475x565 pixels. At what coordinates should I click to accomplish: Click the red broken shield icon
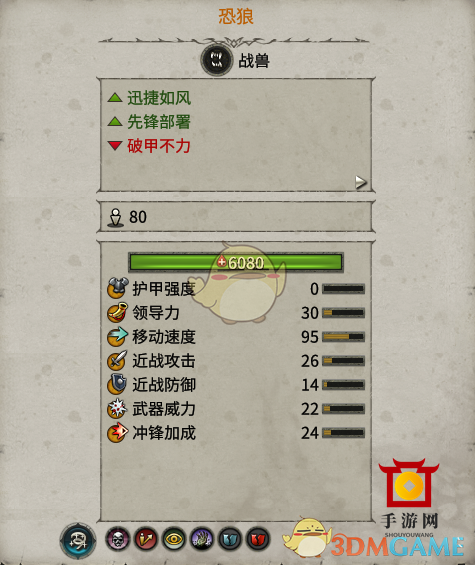(x=258, y=539)
